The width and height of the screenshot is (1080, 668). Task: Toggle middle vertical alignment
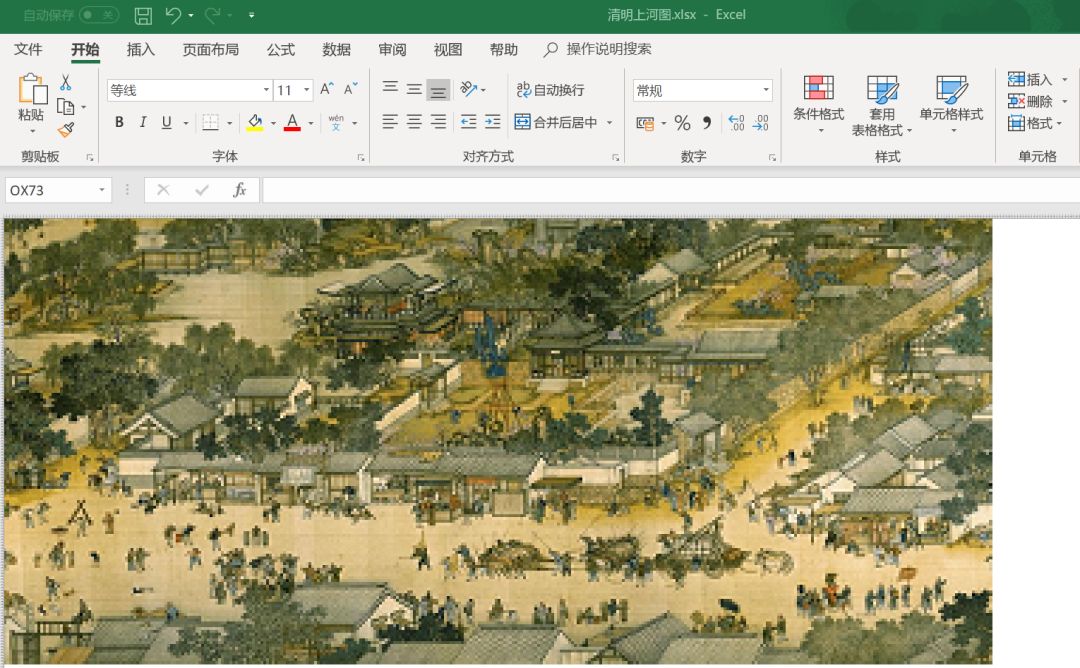click(414, 89)
